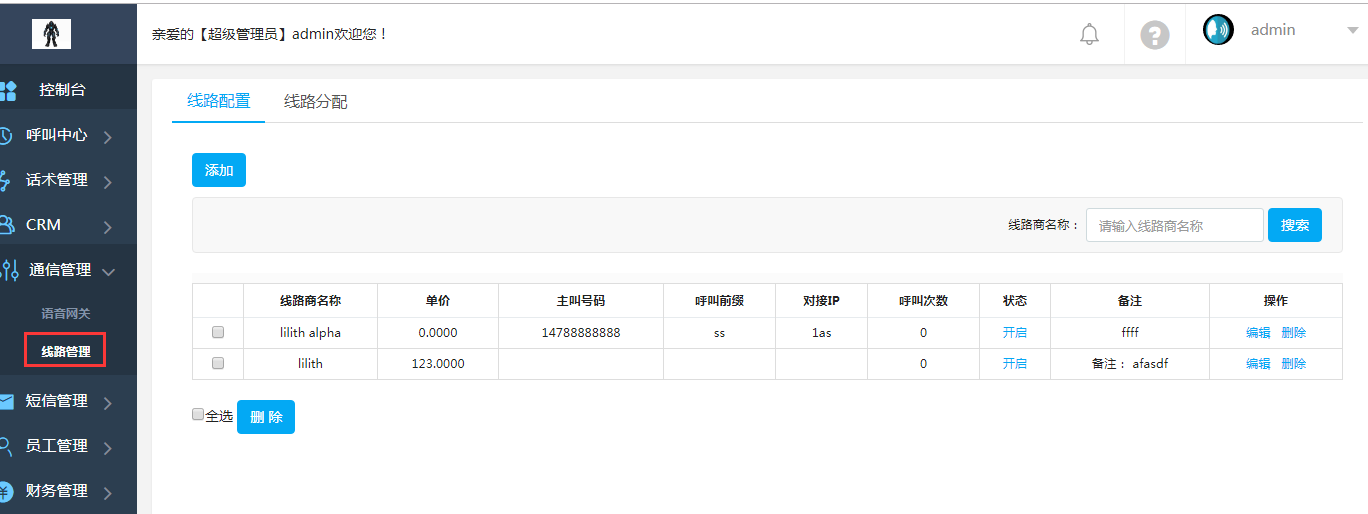Toggle the 全选 select-all checkbox
Viewport: 1368px width, 514px height.
[198, 415]
